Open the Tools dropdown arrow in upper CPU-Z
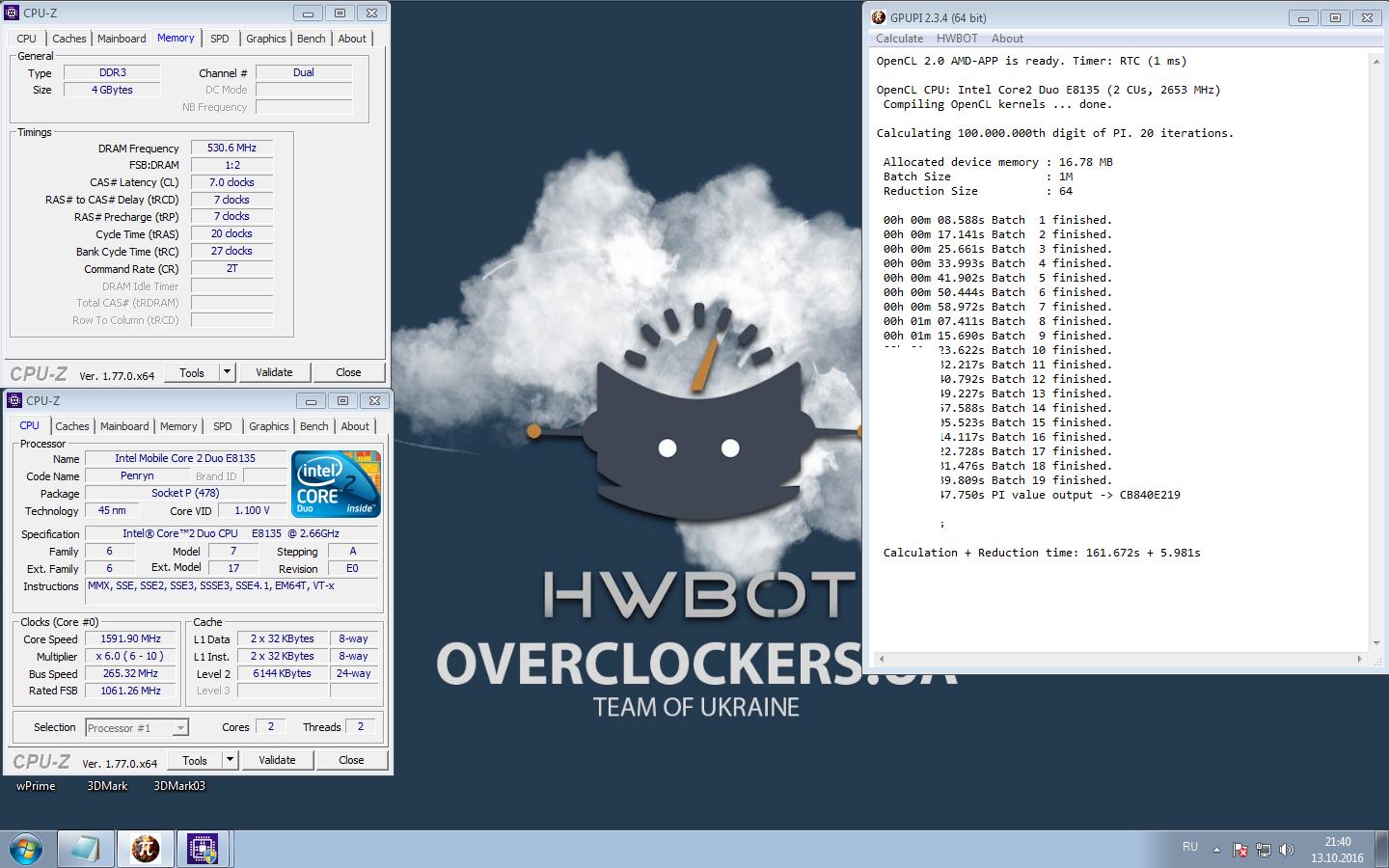The height and width of the screenshot is (868, 1389). click(x=227, y=372)
